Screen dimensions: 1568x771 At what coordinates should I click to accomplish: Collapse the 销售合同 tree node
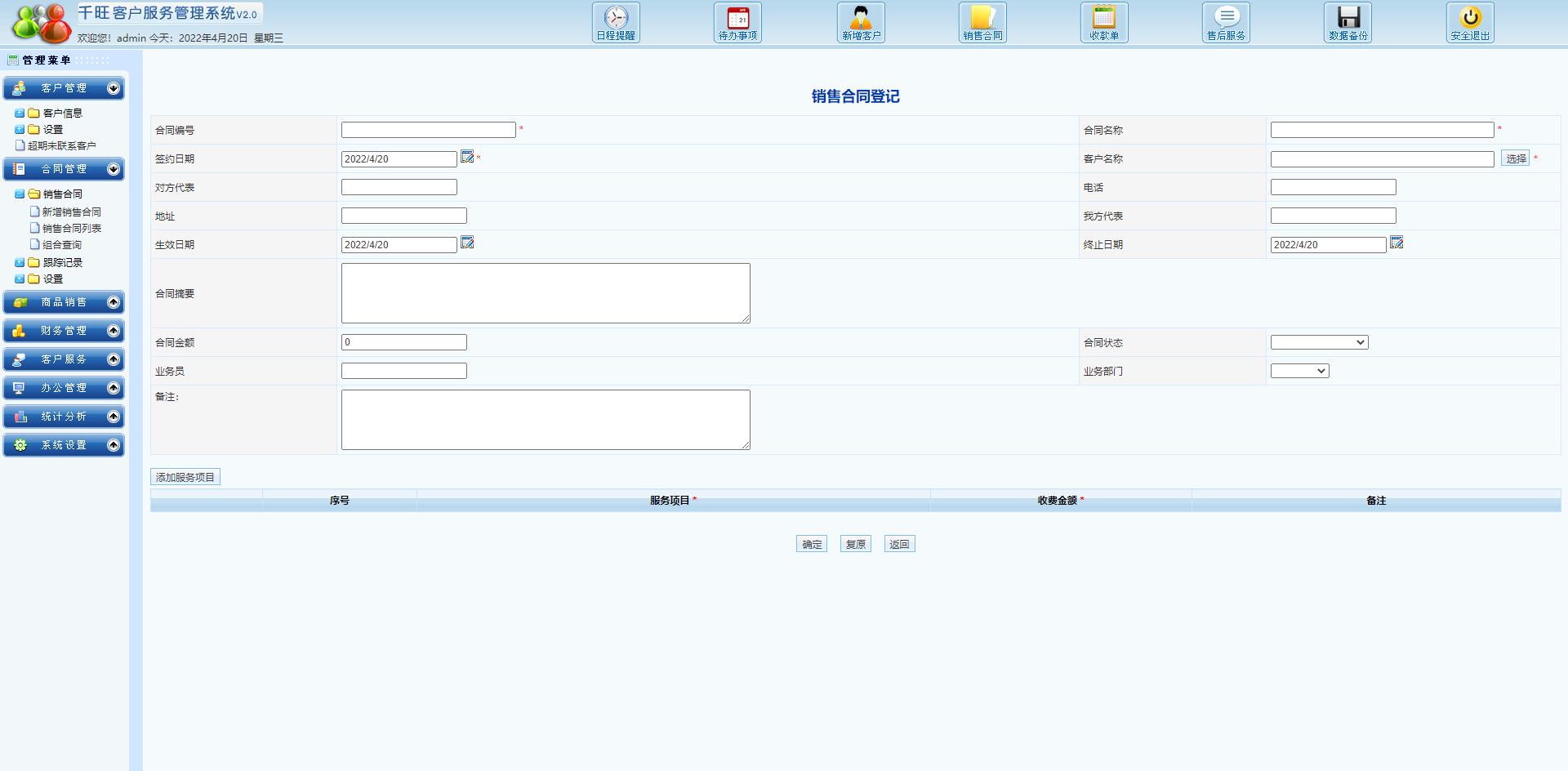coord(20,194)
